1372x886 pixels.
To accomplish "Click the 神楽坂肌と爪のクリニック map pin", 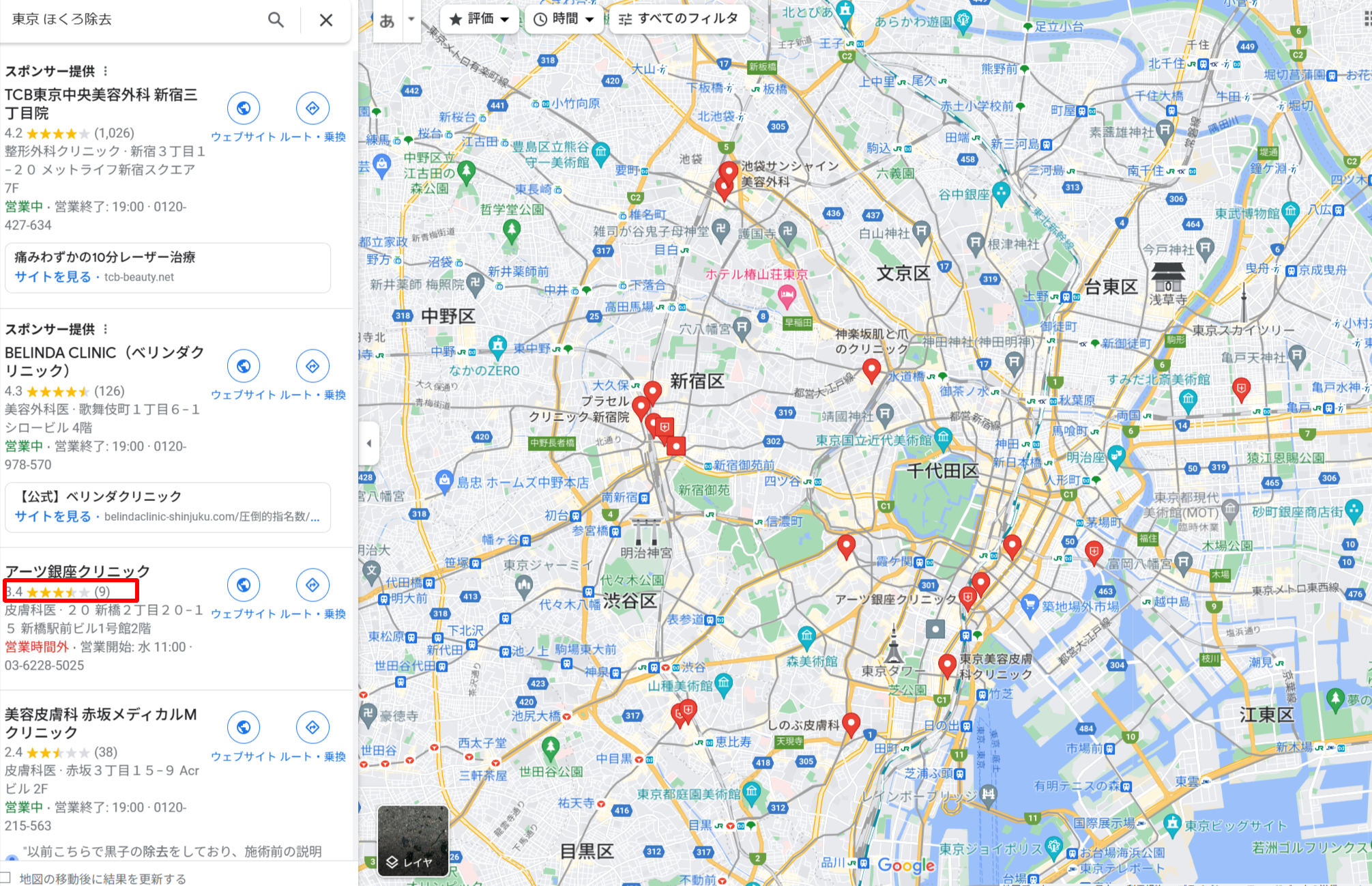I will (x=871, y=369).
